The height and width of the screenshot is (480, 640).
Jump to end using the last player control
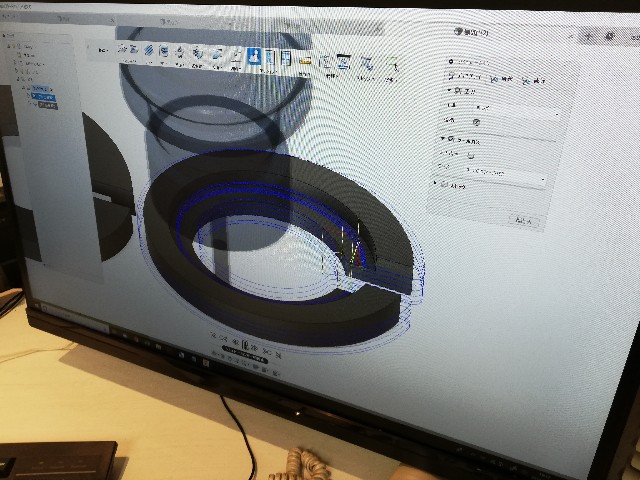[278, 354]
